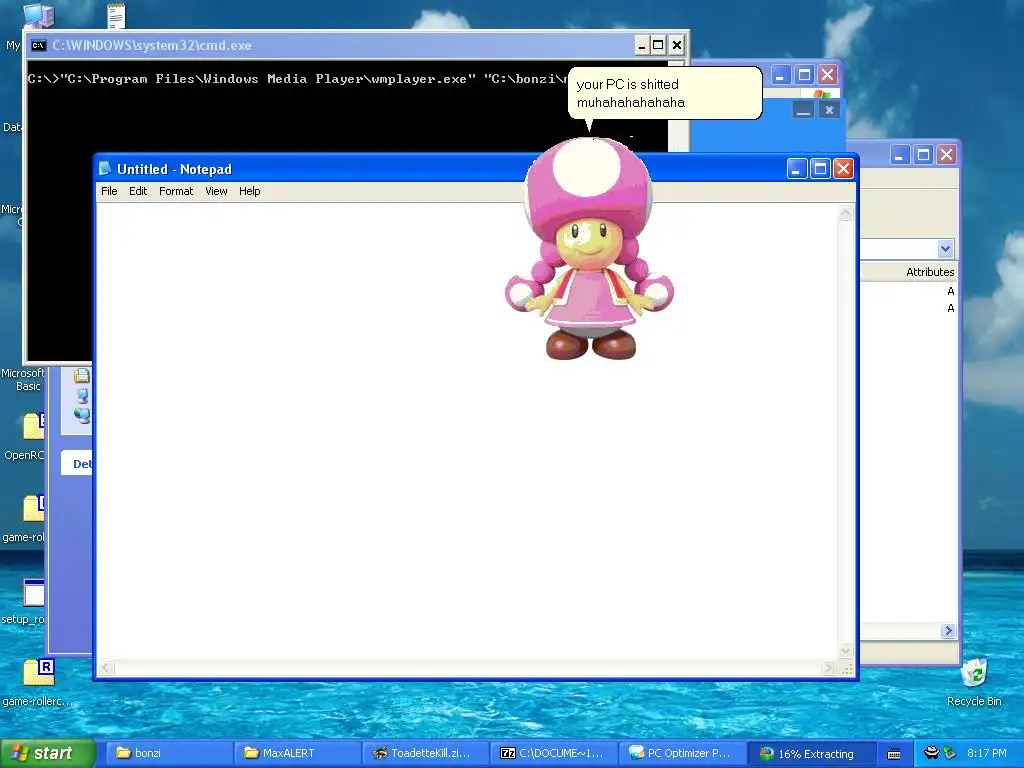This screenshot has width=1024, height=768.
Task: Close the small blue background window
Action: coord(829,110)
